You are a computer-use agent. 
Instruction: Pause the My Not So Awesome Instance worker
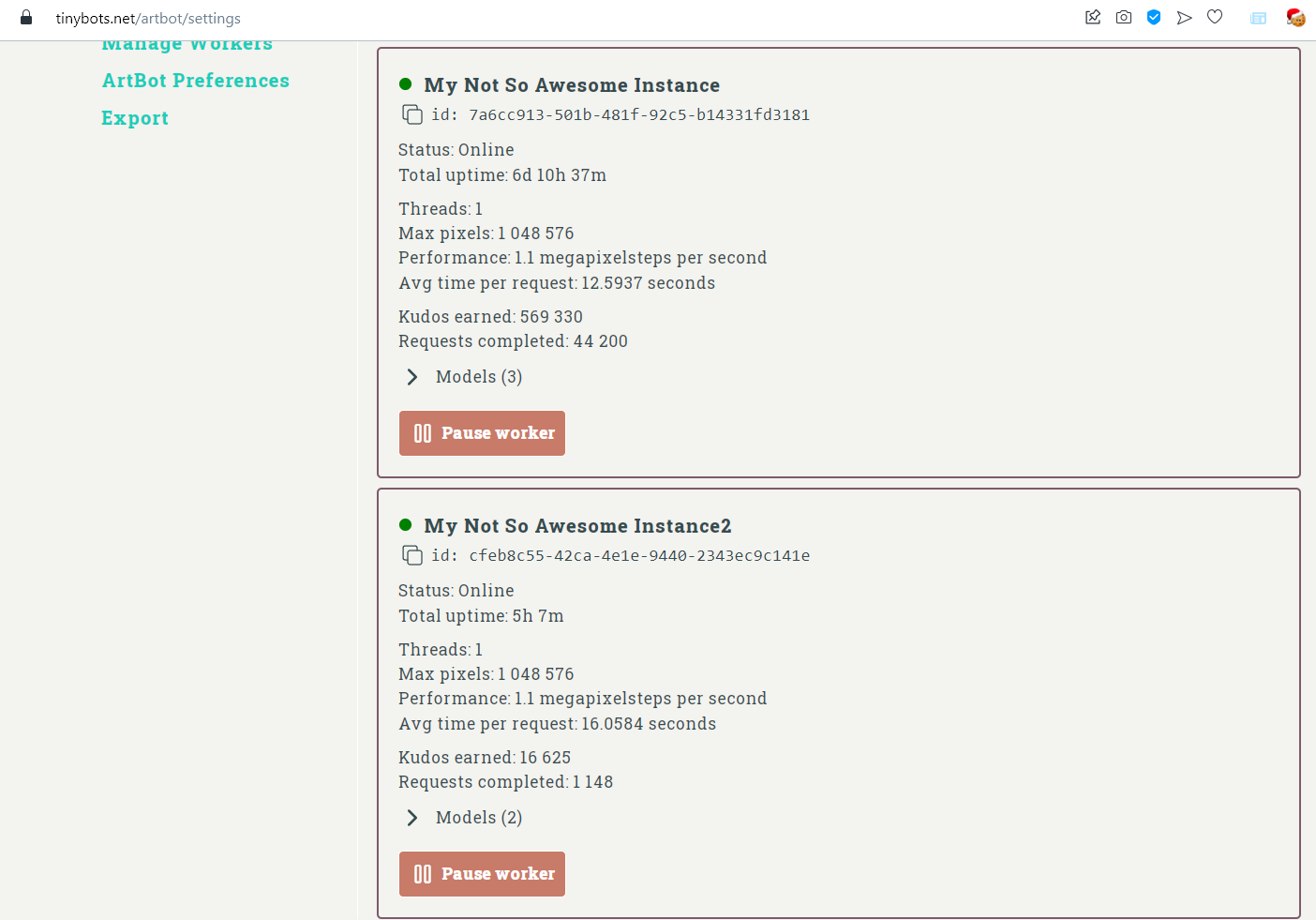pyautogui.click(x=482, y=433)
